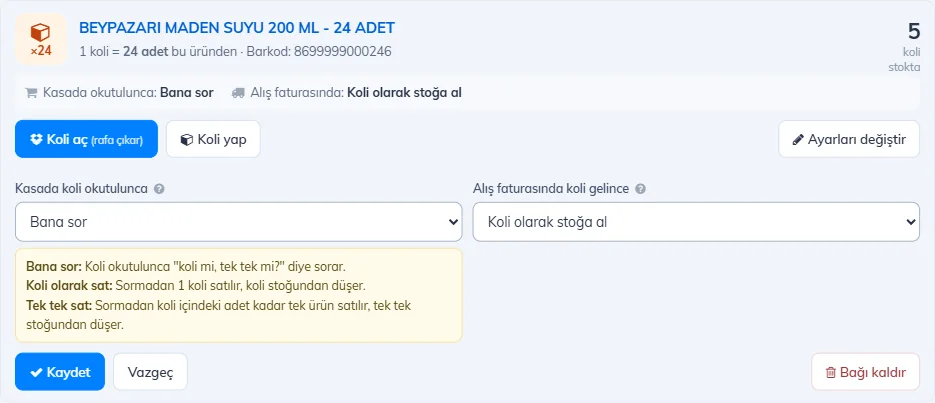This screenshot has height=403, width=935.
Task: Click the Bağı kaldır delete button
Action: coord(866,372)
